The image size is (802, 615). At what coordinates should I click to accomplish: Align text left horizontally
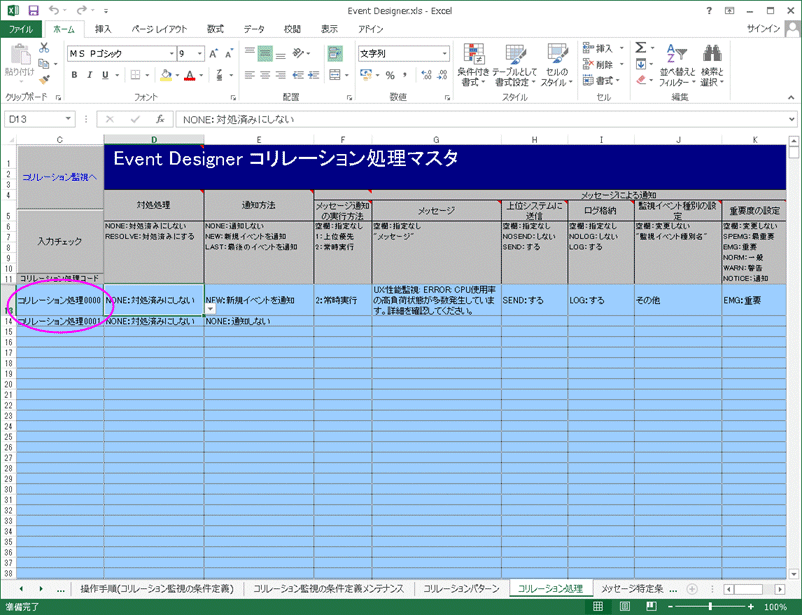click(x=250, y=75)
